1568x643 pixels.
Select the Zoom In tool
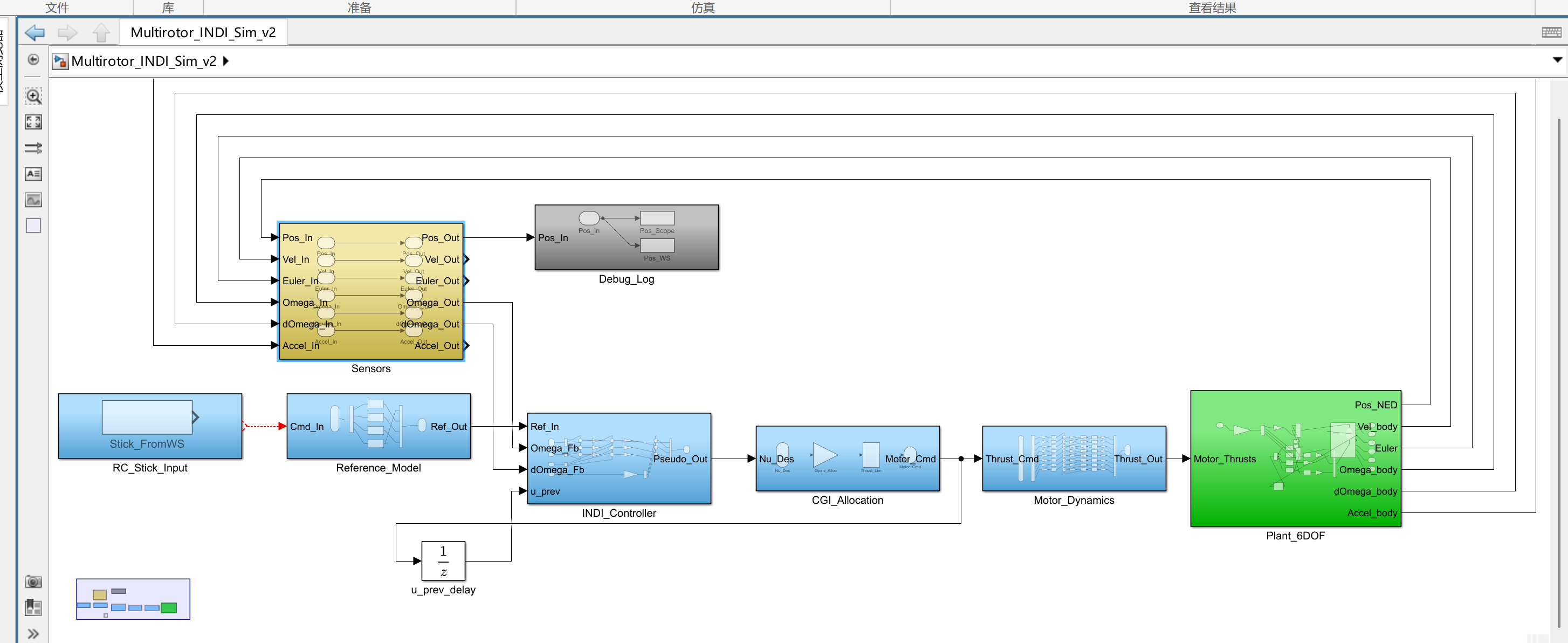(33, 96)
